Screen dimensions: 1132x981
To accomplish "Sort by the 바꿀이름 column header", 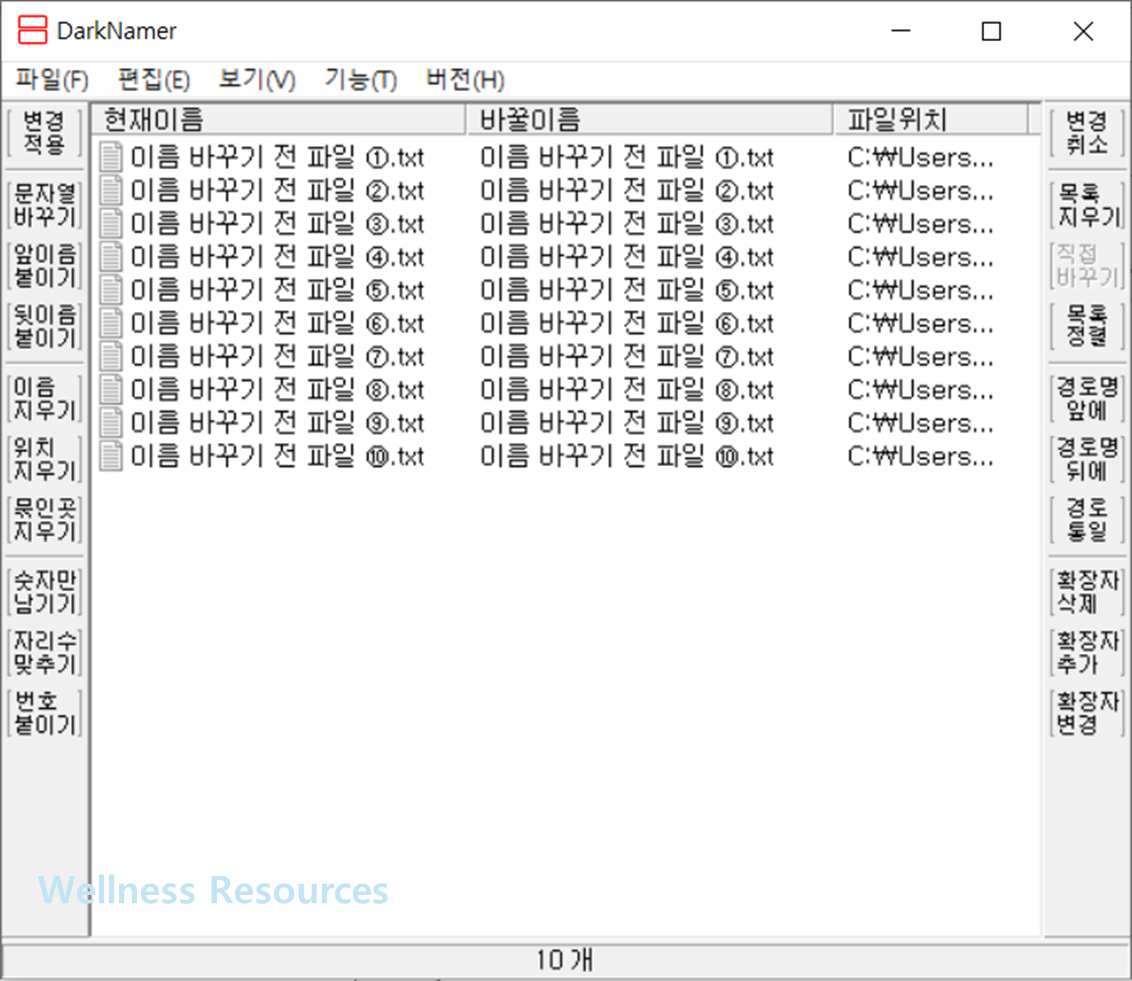I will click(650, 119).
